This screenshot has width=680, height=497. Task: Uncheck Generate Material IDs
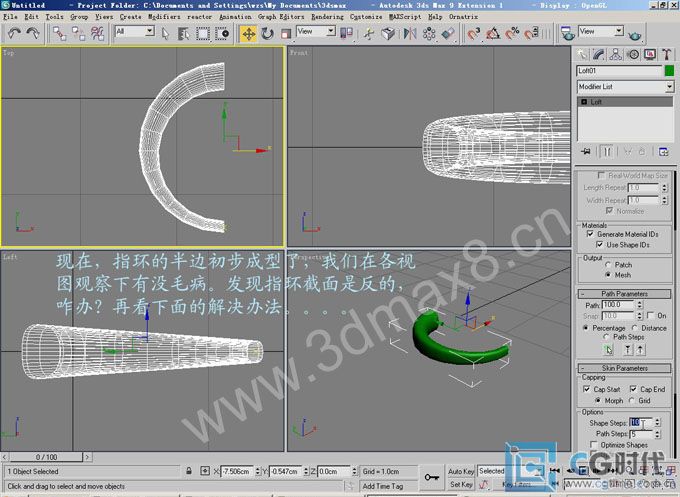(589, 234)
